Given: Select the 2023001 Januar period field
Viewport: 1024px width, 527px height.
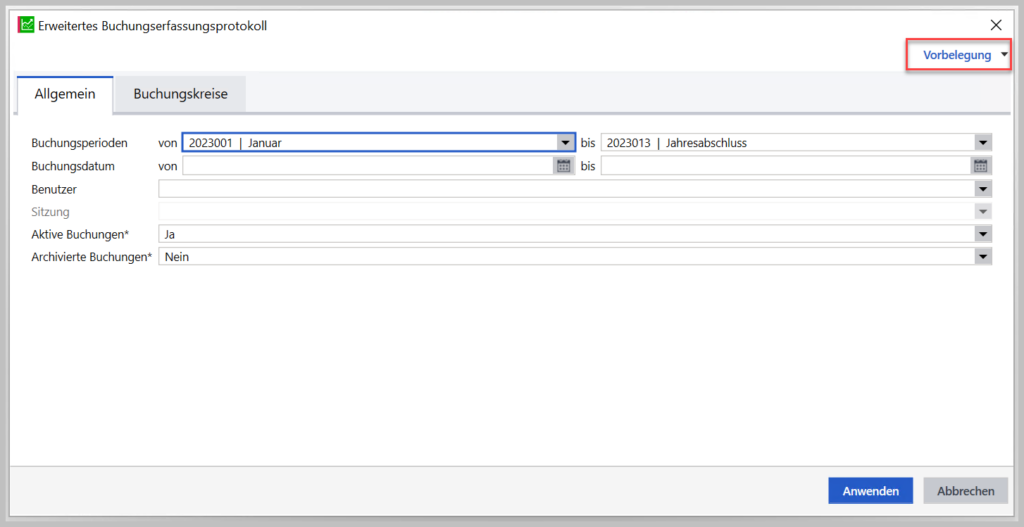Looking at the screenshot, I should [x=367, y=143].
